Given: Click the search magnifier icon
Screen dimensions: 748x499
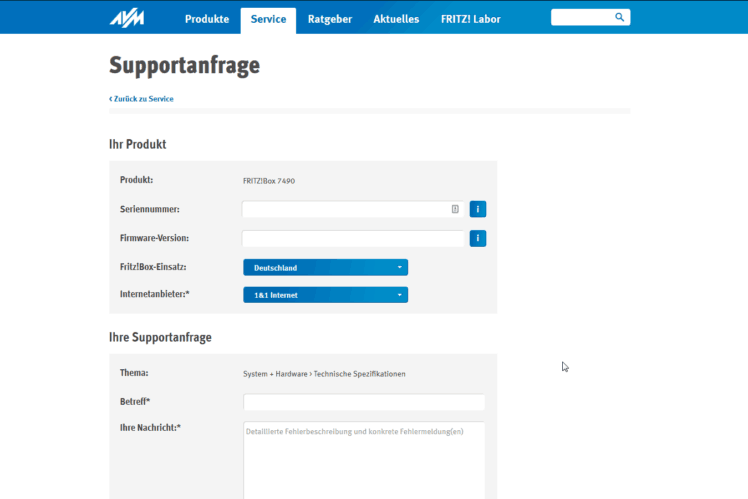Looking at the screenshot, I should (x=619, y=17).
